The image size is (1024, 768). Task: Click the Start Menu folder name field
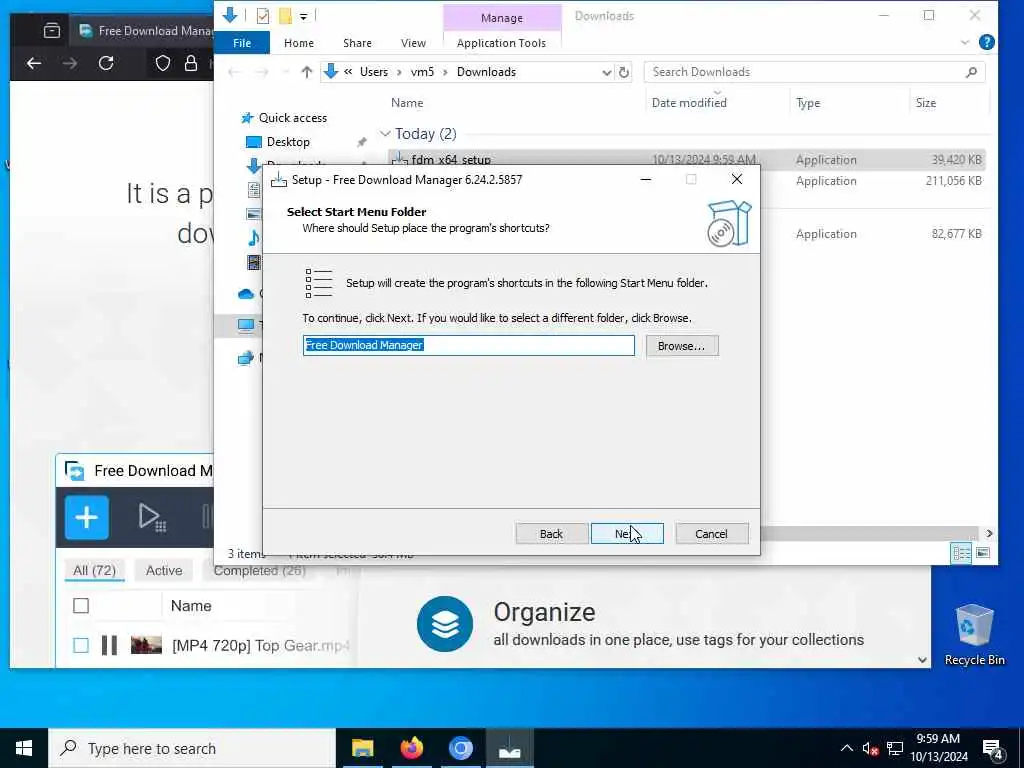pyautogui.click(x=468, y=345)
